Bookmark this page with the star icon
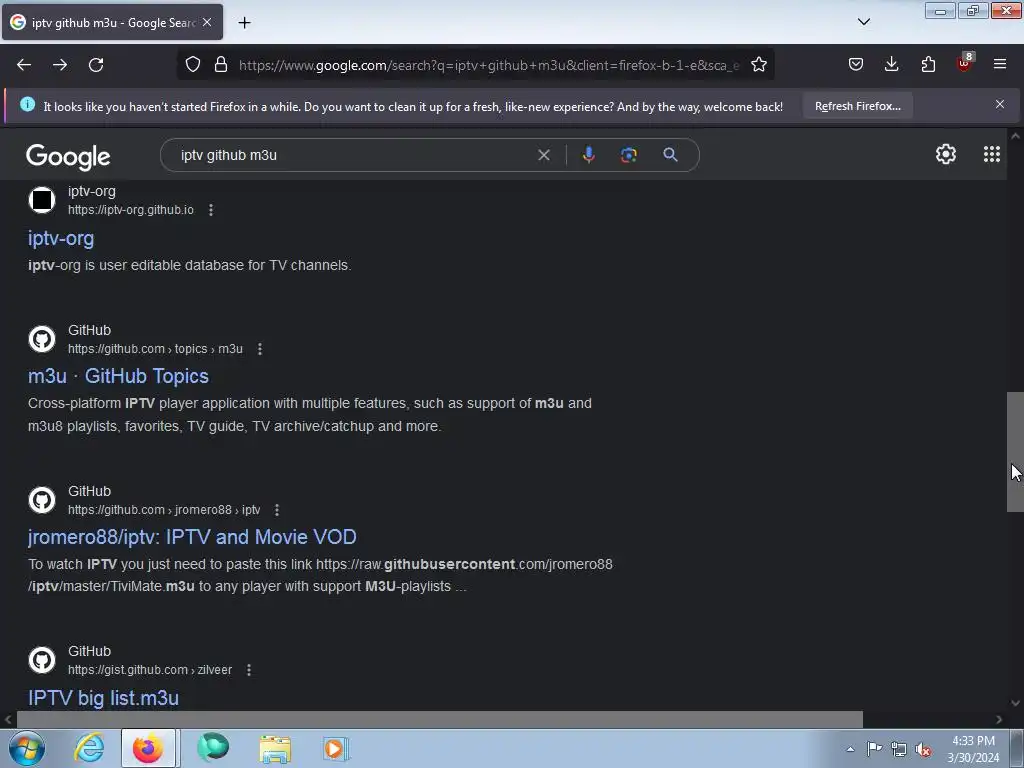The image size is (1024, 768). [x=758, y=65]
